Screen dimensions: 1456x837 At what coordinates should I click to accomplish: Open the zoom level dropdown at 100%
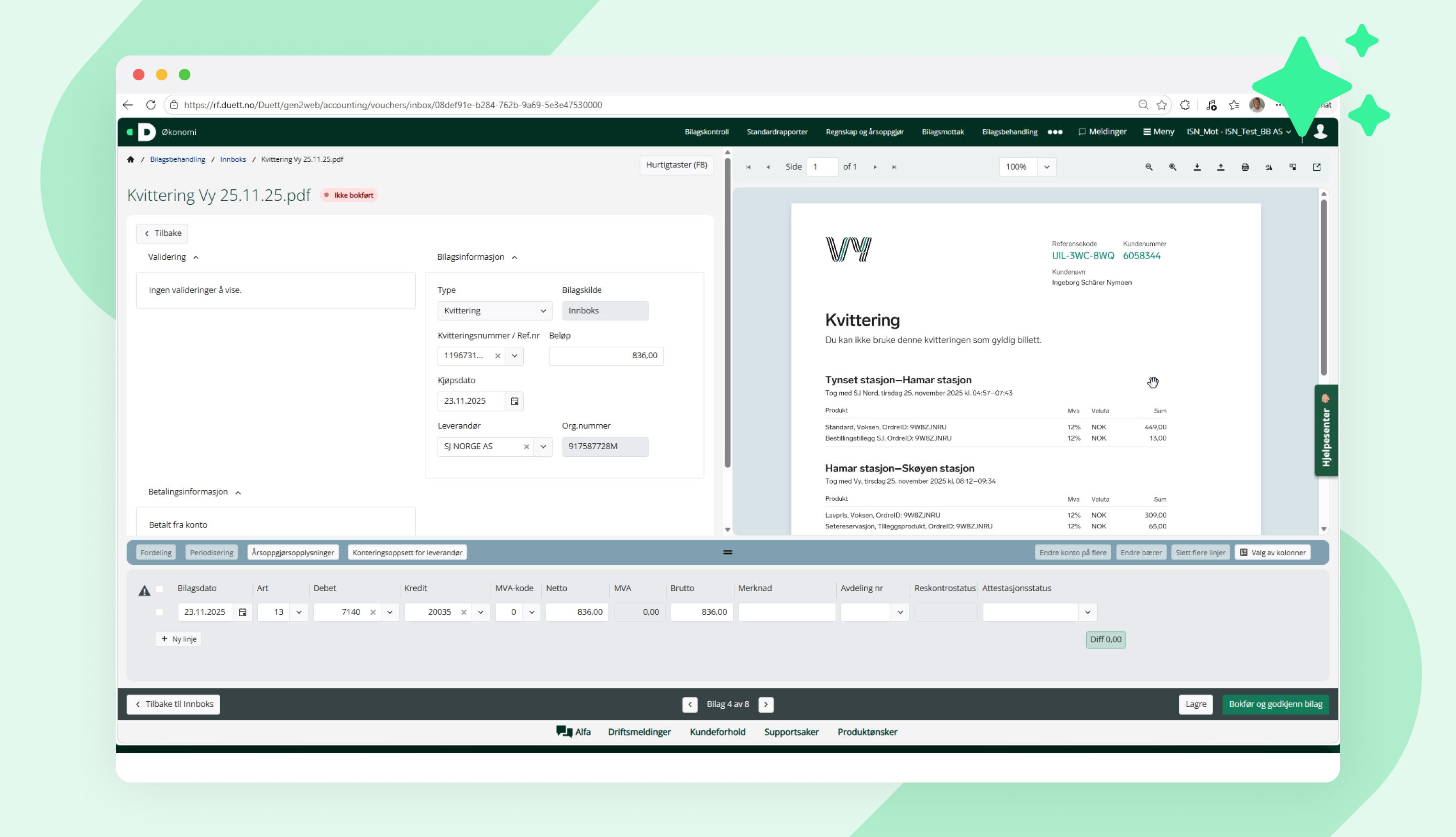point(1047,167)
